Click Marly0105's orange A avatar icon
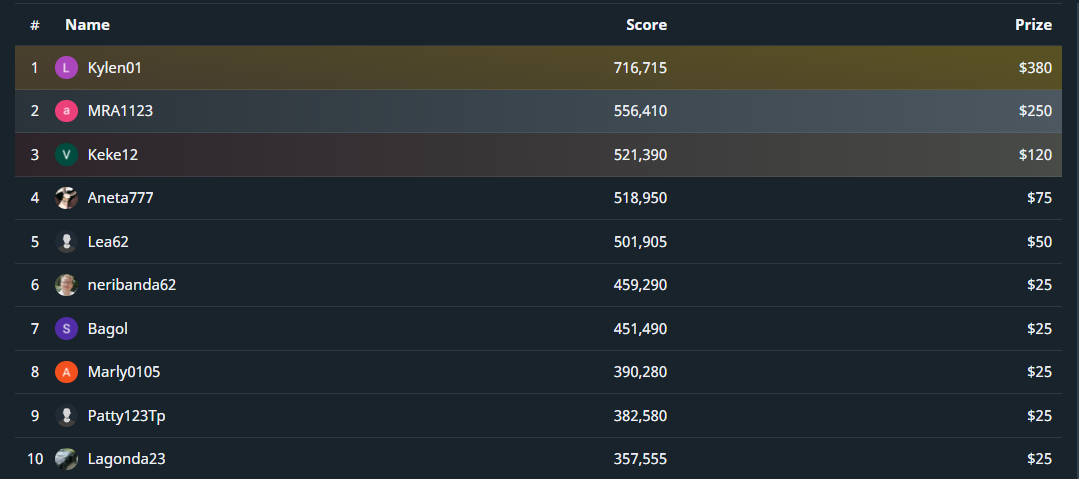 (66, 372)
